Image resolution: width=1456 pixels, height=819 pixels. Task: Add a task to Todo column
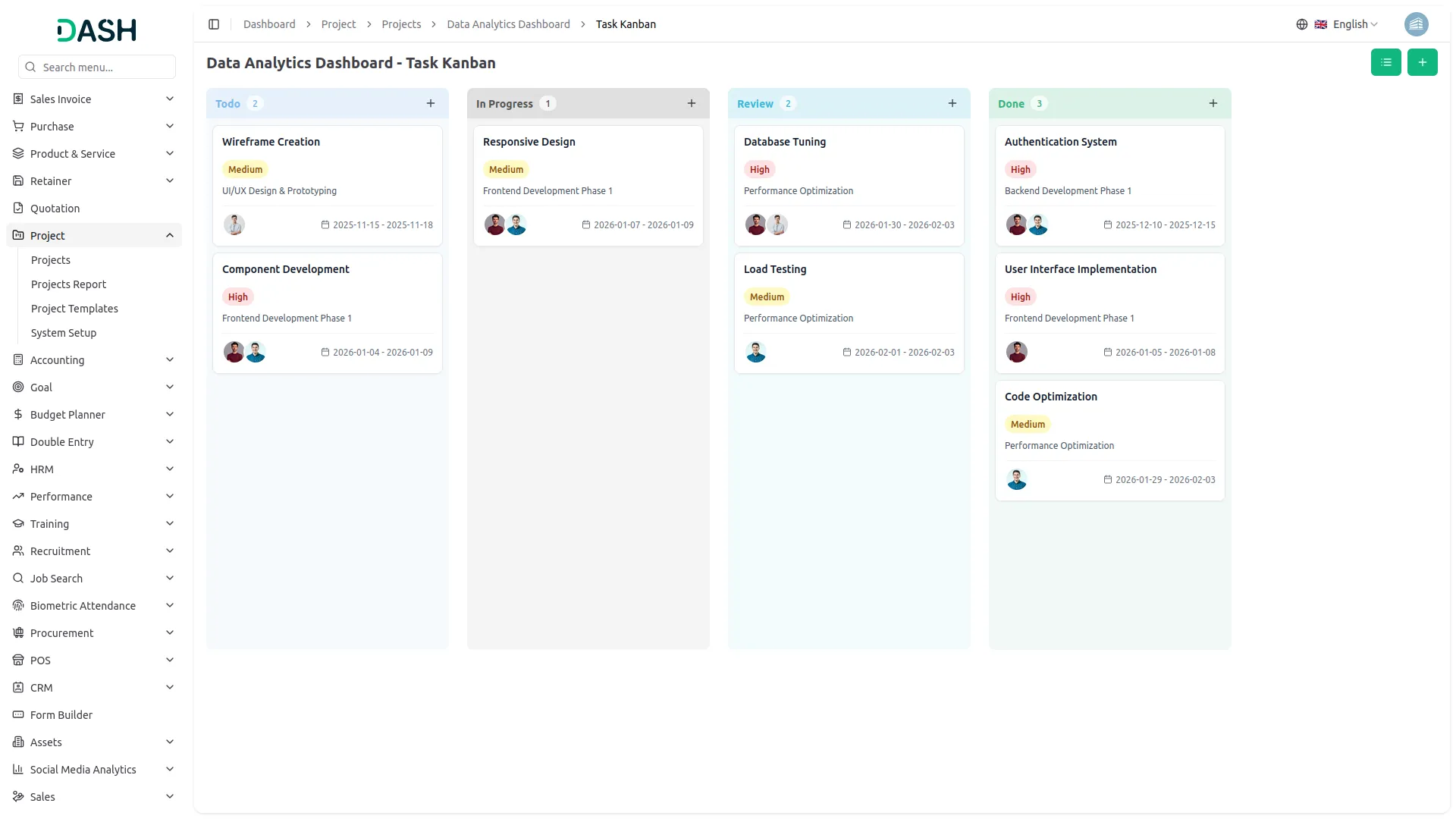[x=431, y=104]
